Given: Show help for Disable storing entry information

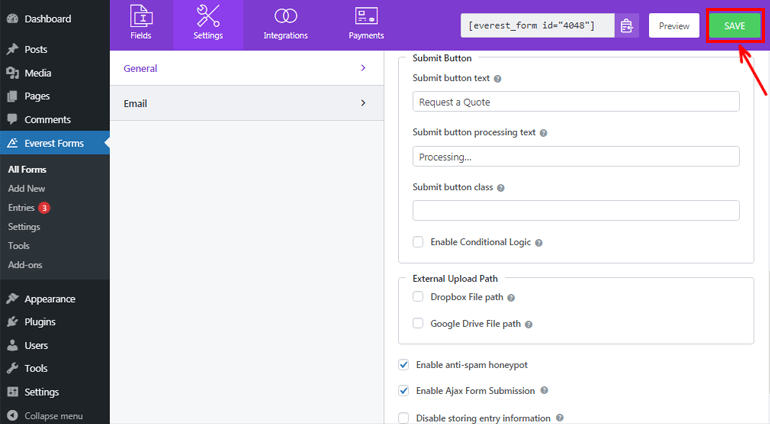Looking at the screenshot, I should pos(559,418).
